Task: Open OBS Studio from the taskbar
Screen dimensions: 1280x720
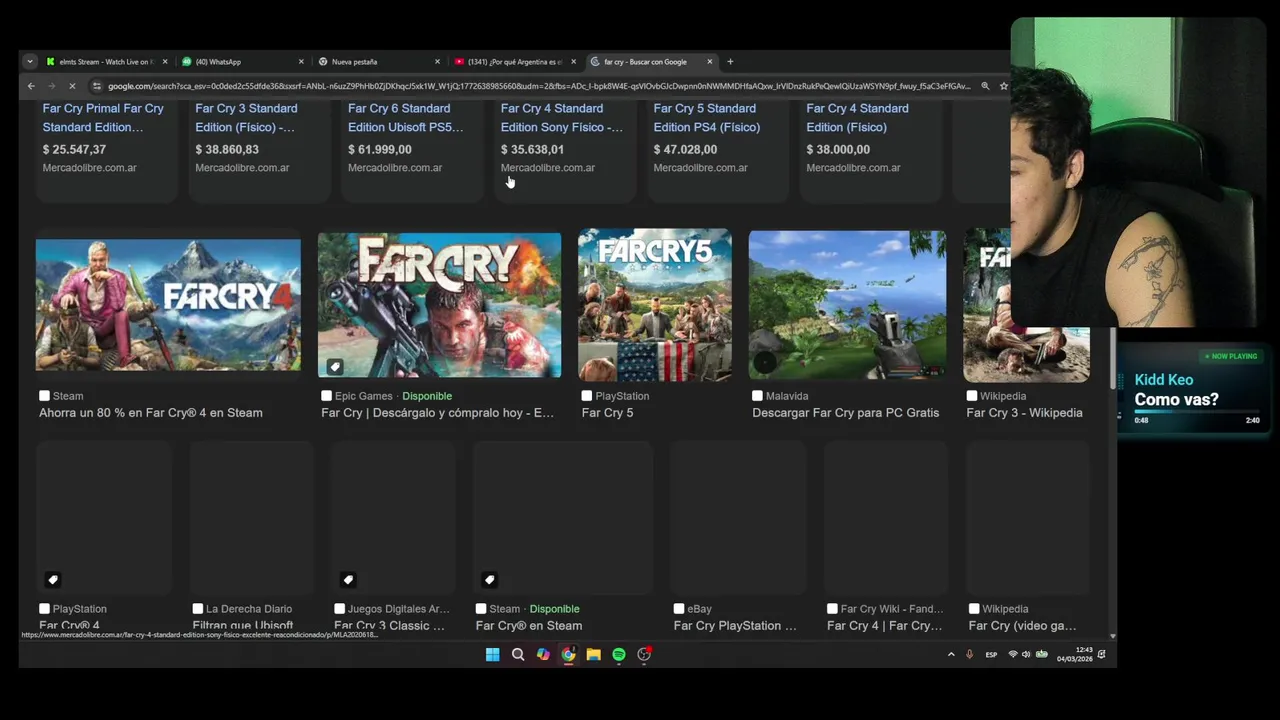Action: click(x=645, y=655)
